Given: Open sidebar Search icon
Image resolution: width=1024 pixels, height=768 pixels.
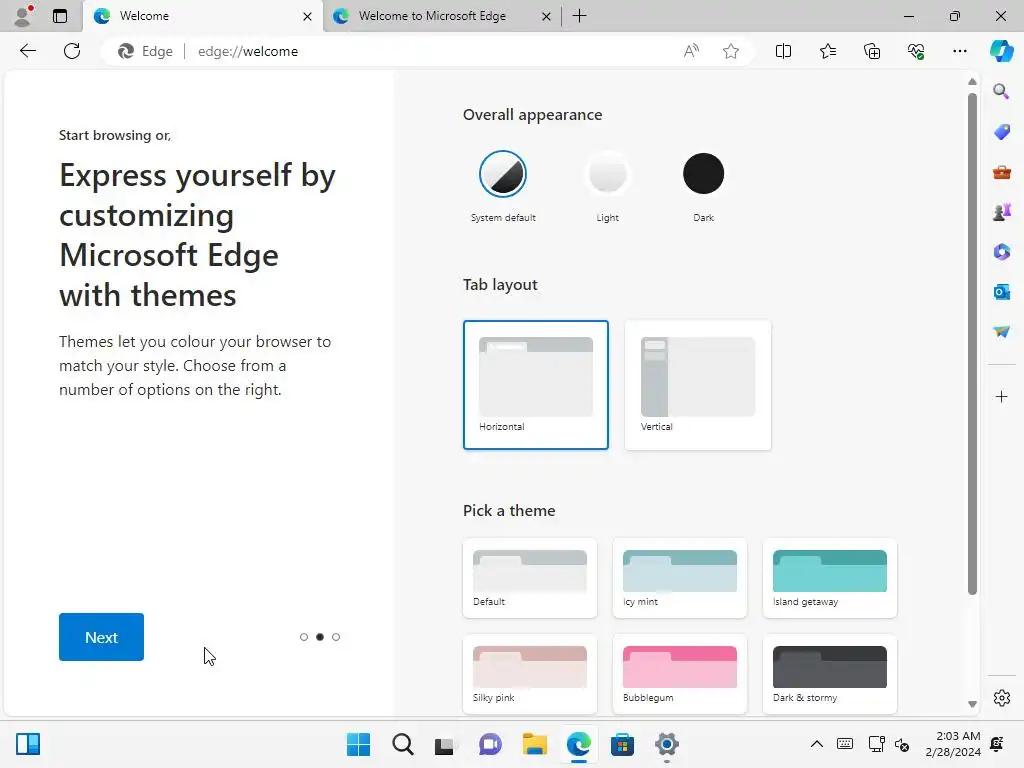Looking at the screenshot, I should [1001, 91].
